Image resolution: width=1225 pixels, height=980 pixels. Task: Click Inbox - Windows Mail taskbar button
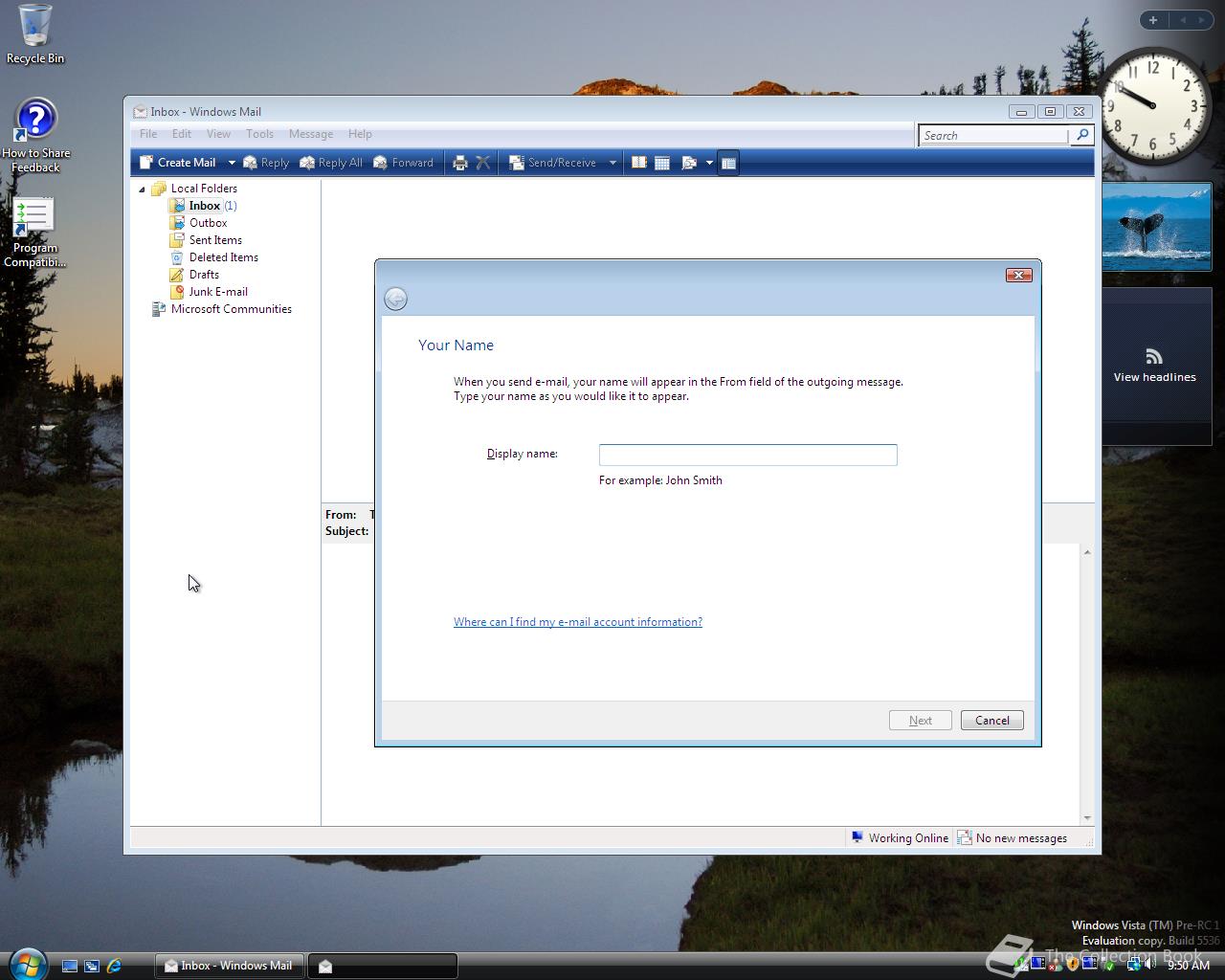(230, 966)
